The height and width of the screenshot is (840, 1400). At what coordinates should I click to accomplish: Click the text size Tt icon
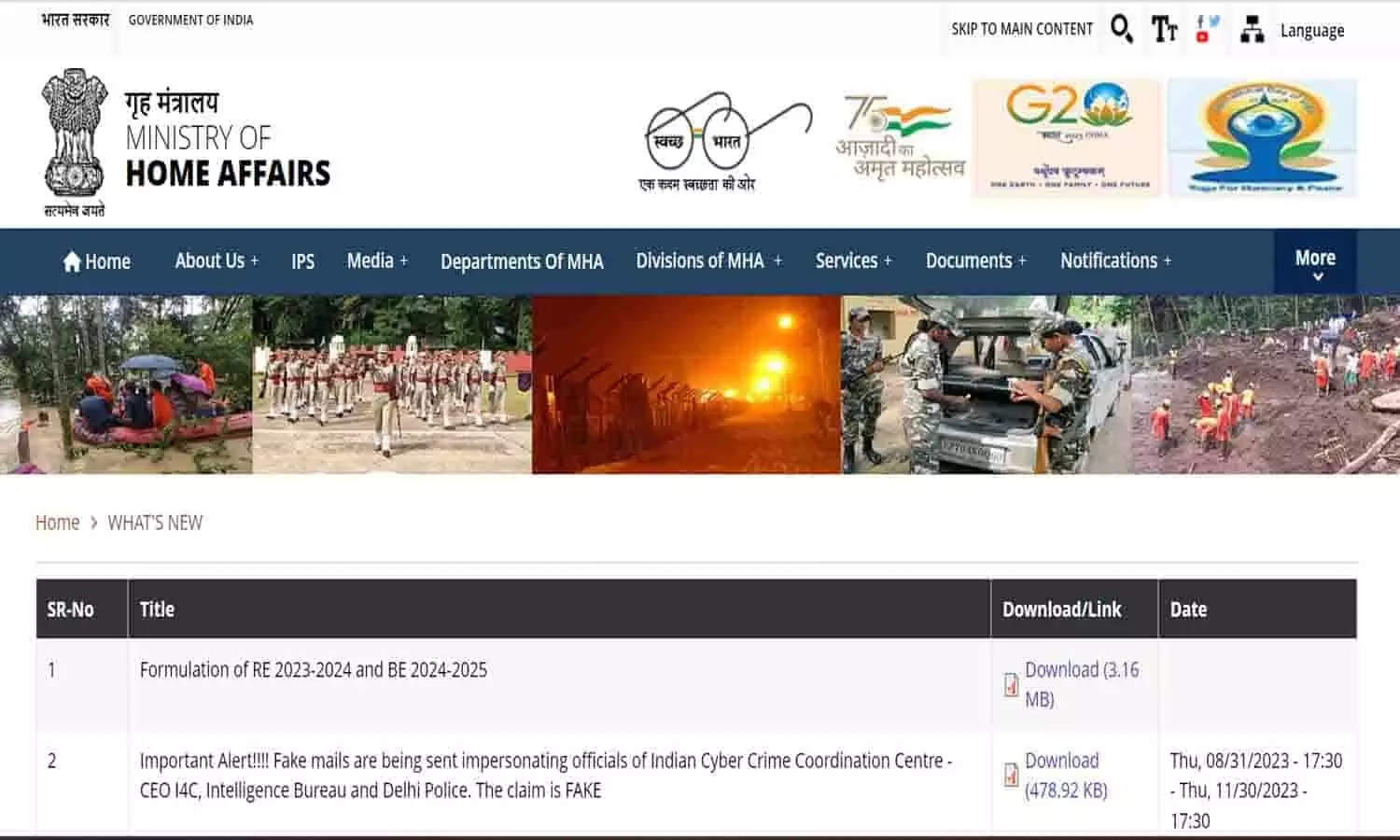click(x=1164, y=29)
